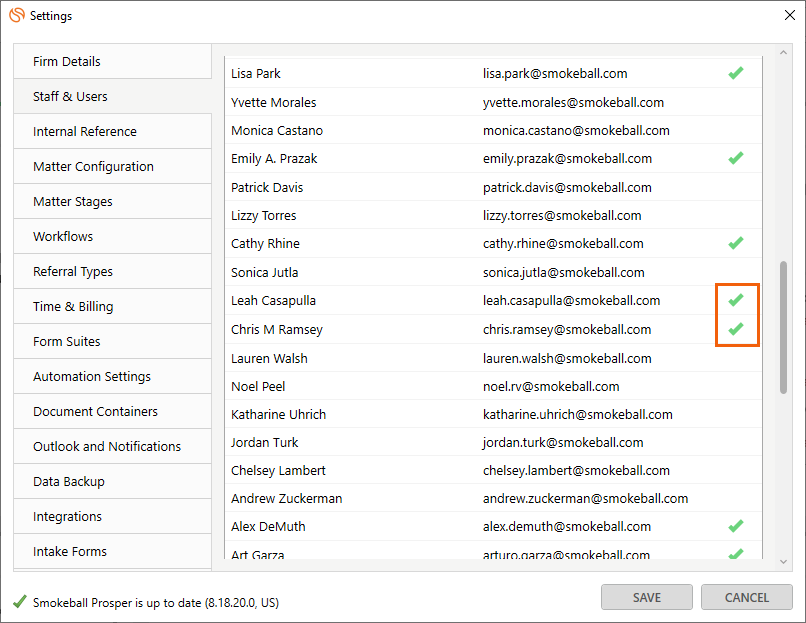Click the CANCEL button
The width and height of the screenshot is (806, 623).
tap(746, 597)
